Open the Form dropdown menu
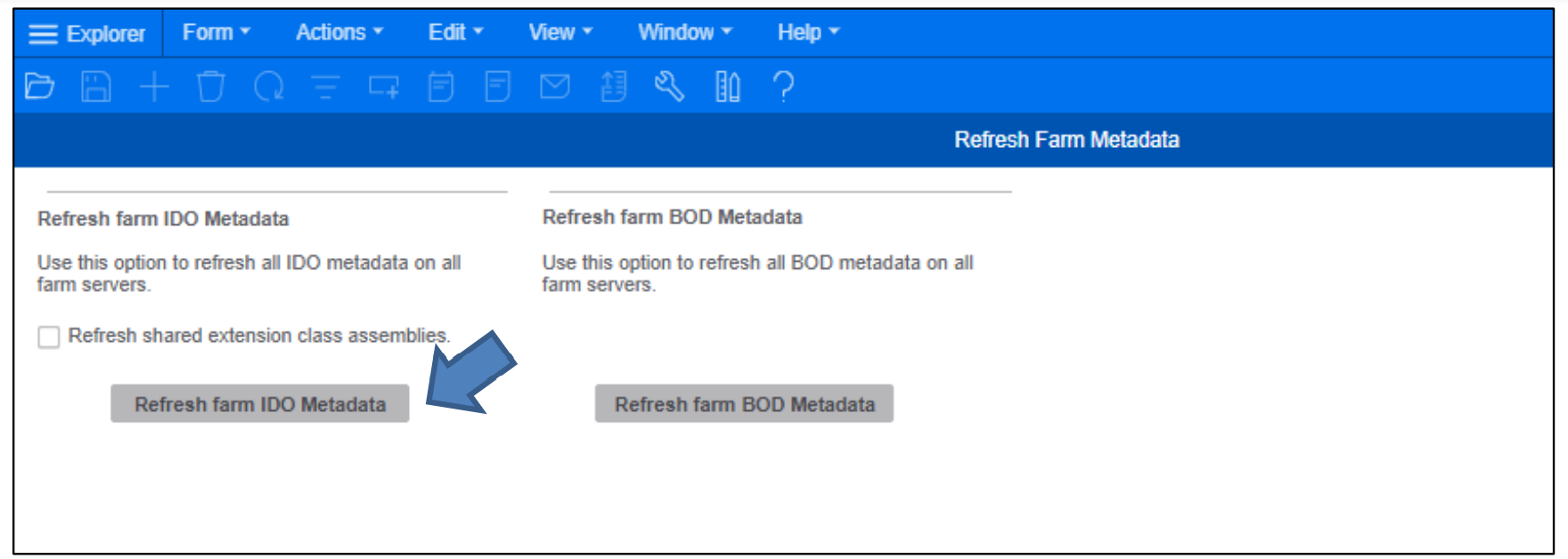Viewport: 1568px width, 559px height. click(216, 33)
